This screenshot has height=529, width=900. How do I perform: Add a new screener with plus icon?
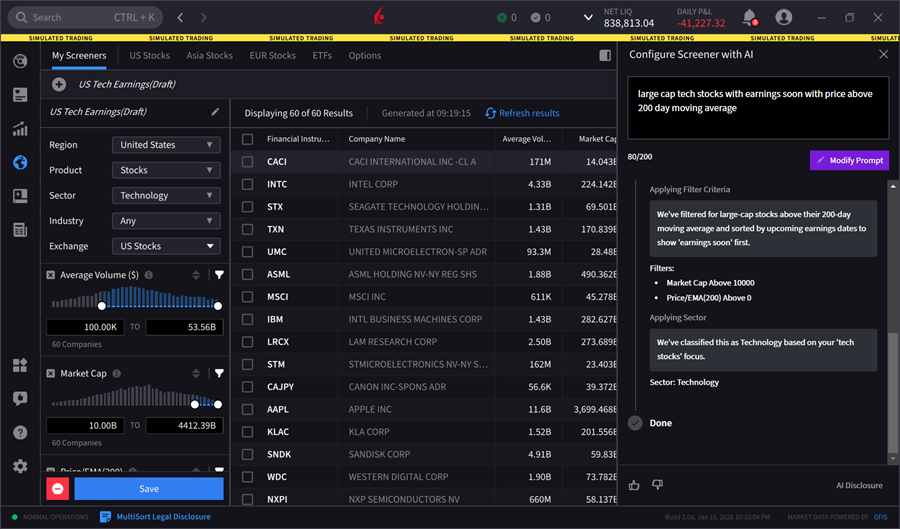coord(59,85)
